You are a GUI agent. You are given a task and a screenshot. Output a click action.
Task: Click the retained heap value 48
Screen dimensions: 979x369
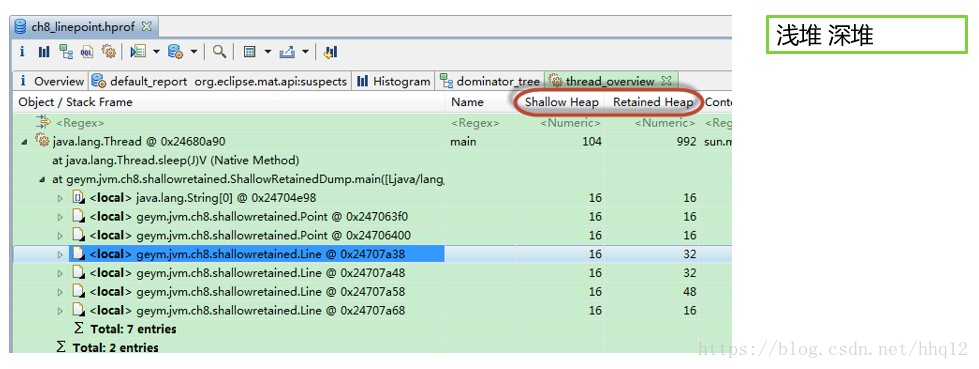click(689, 292)
